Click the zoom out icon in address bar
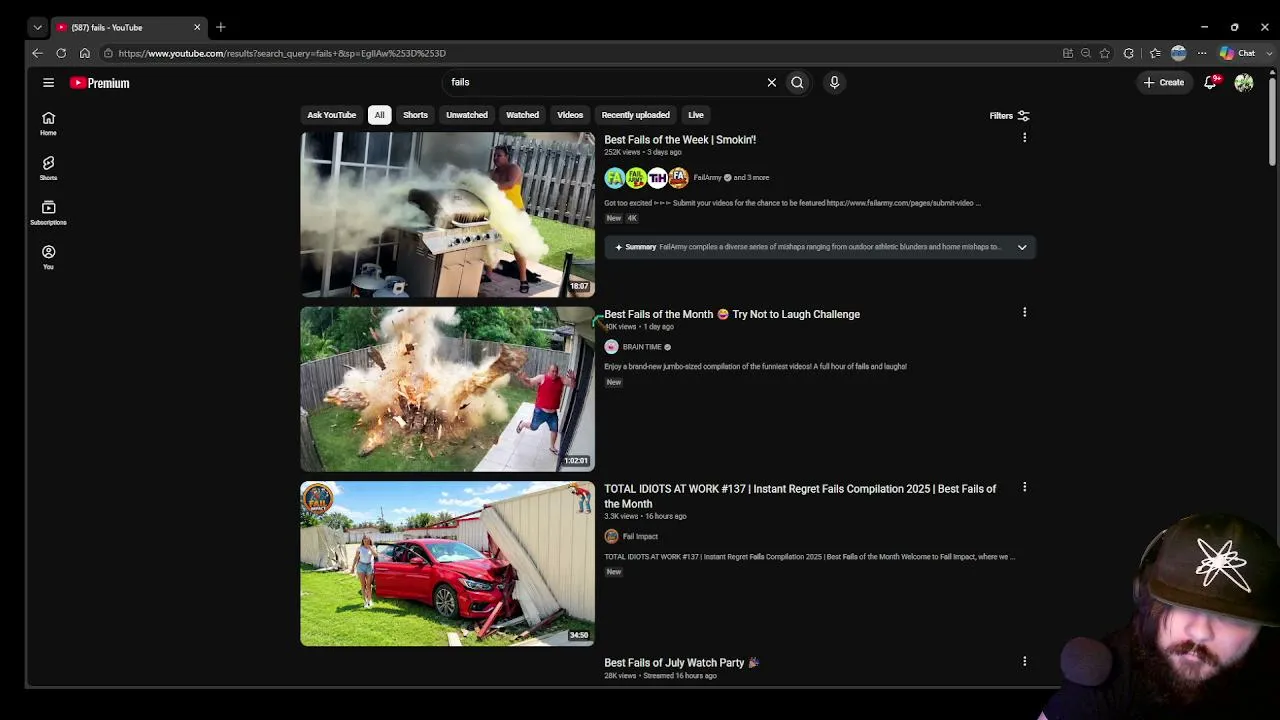Screen dimensions: 1280x720 coord(1086,53)
